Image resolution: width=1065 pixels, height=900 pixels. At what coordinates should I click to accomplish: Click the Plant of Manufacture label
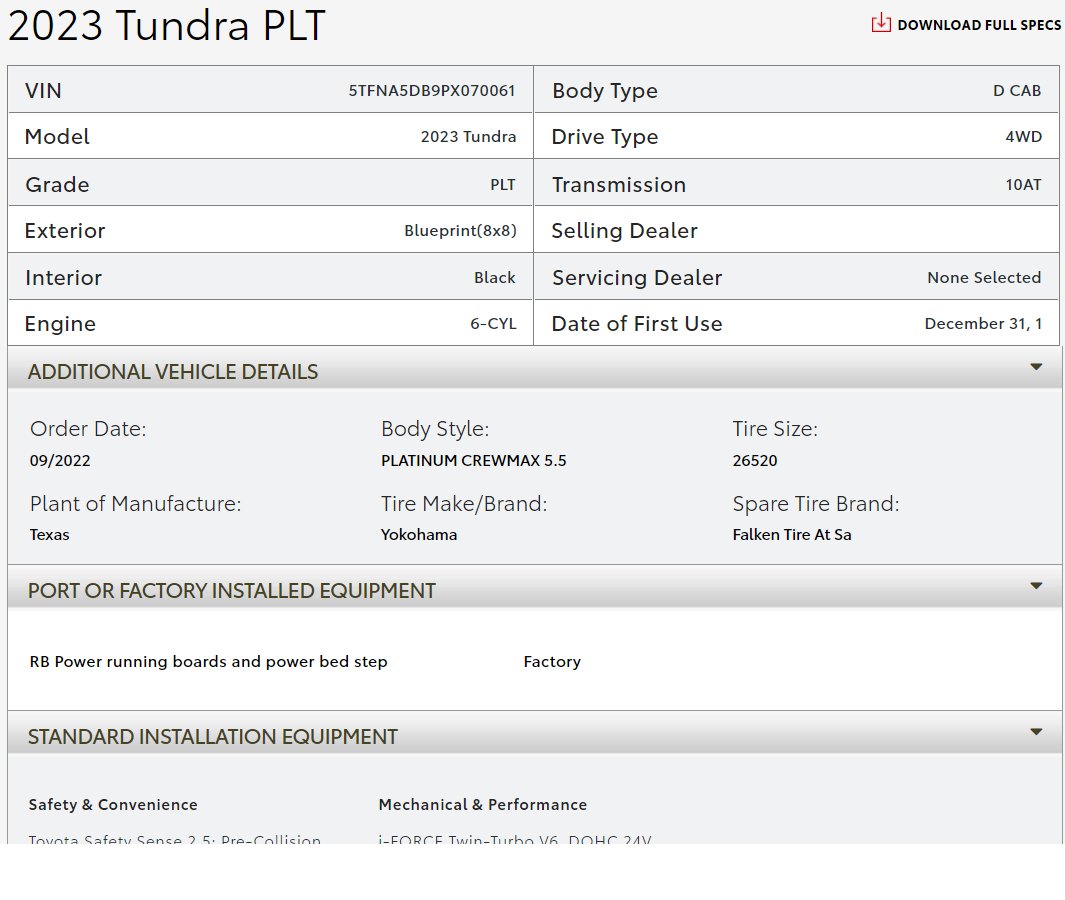135,503
